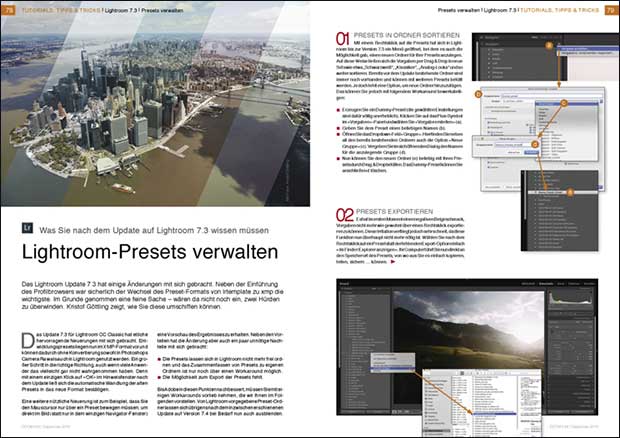This screenshot has height=438, width=620.
Task: Open the aerial Manhattan skyline photo
Action: (x=155, y=104)
